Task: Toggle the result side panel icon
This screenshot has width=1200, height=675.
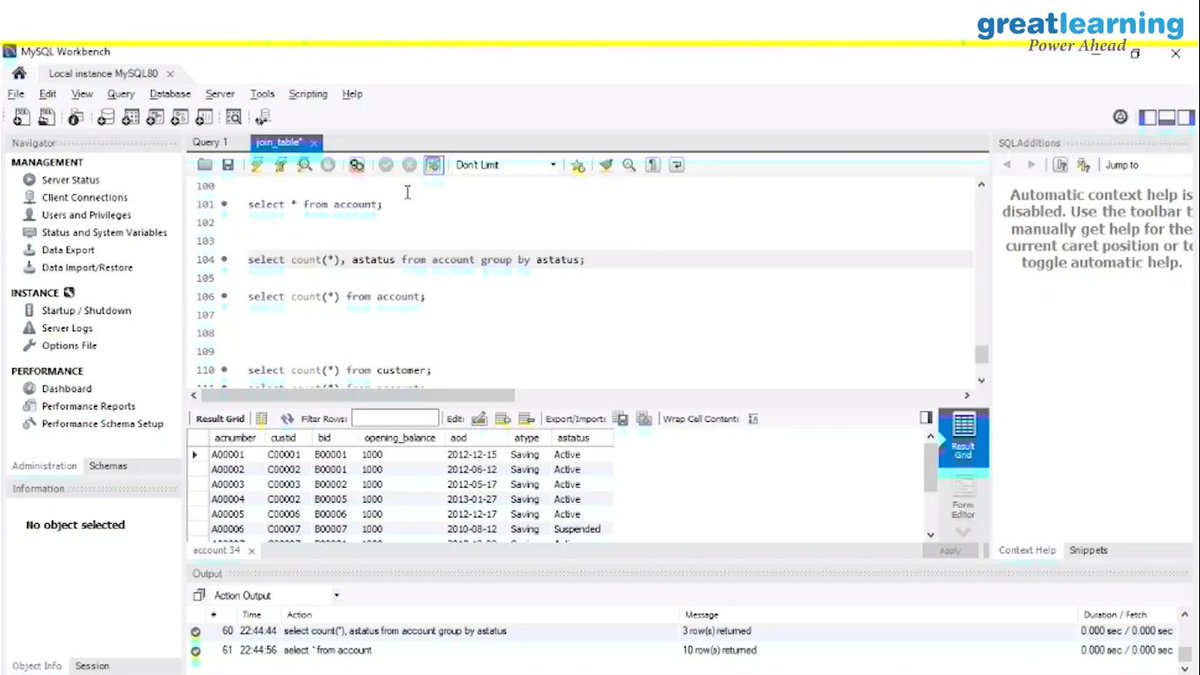Action: (x=926, y=418)
